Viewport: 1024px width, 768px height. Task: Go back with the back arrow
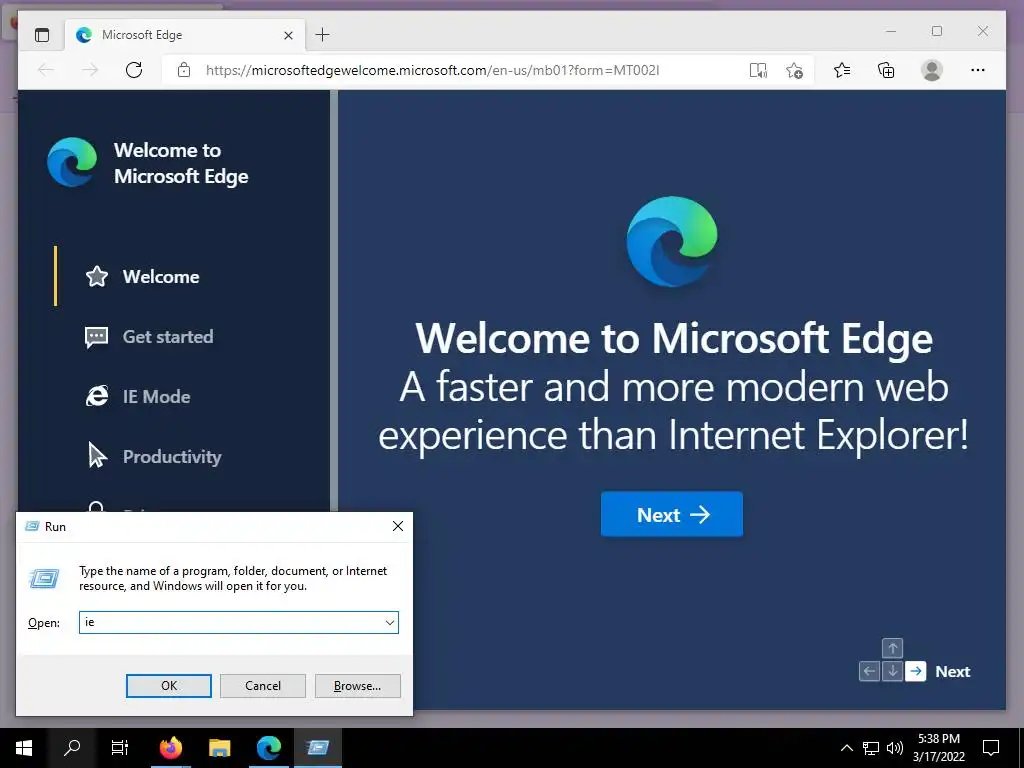(46, 70)
